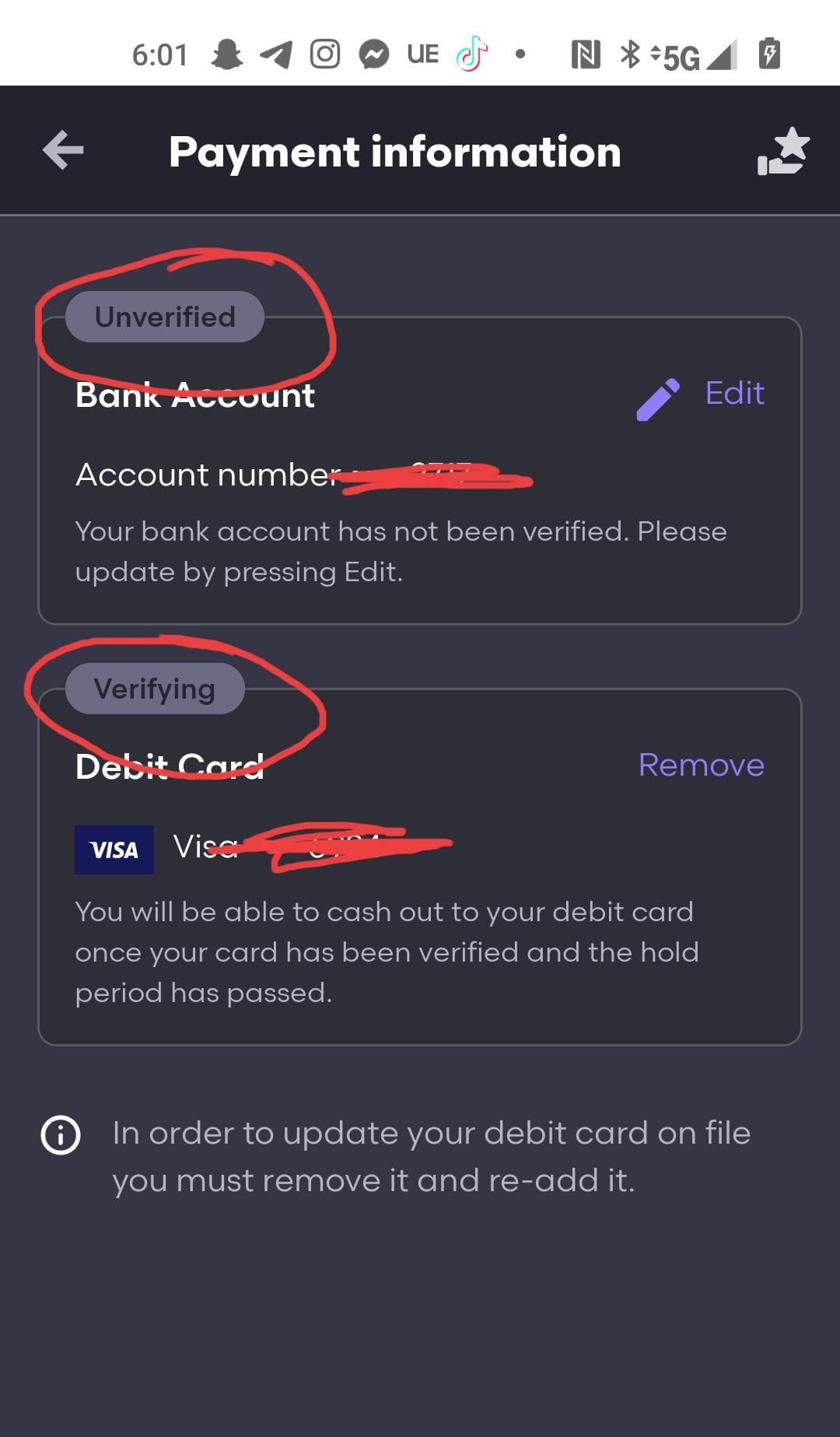Select the Bank Account card section

click(420, 467)
